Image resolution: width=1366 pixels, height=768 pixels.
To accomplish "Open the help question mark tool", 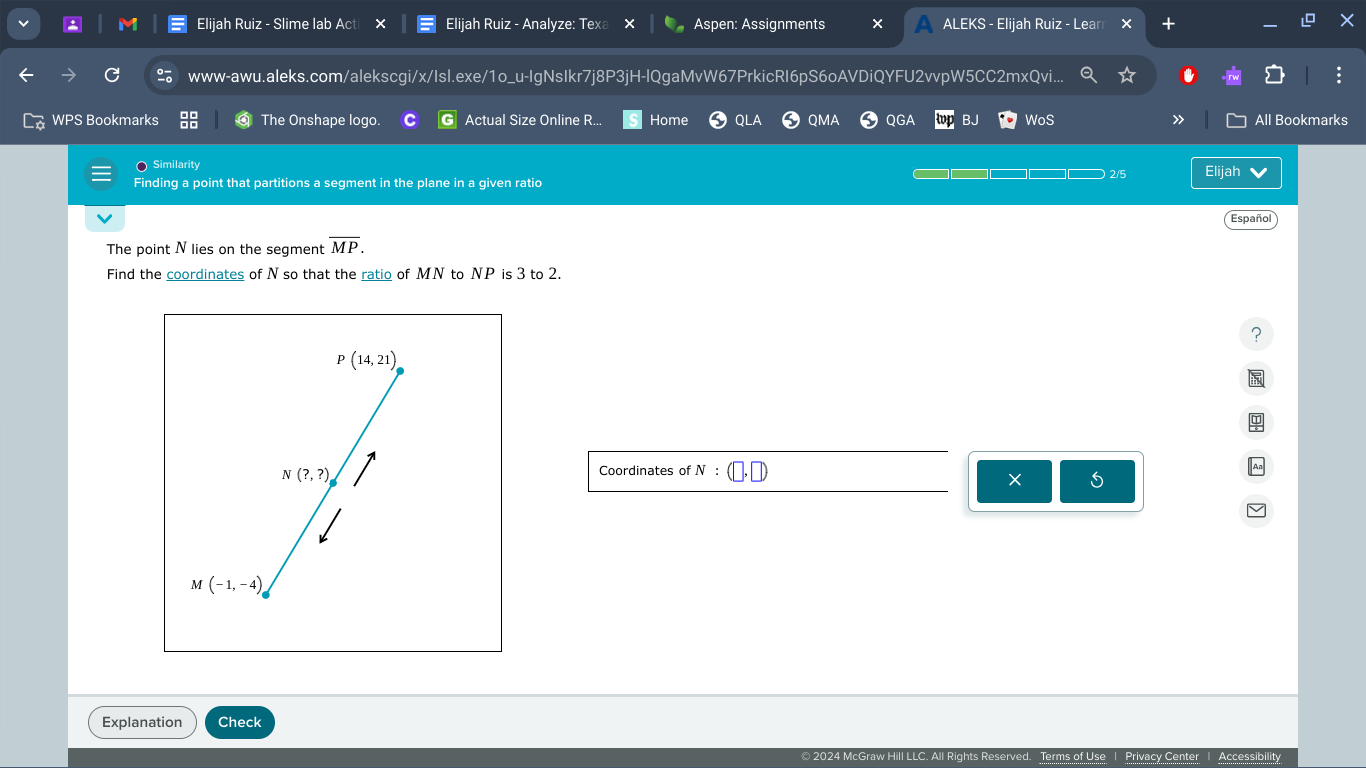I will [x=1257, y=334].
